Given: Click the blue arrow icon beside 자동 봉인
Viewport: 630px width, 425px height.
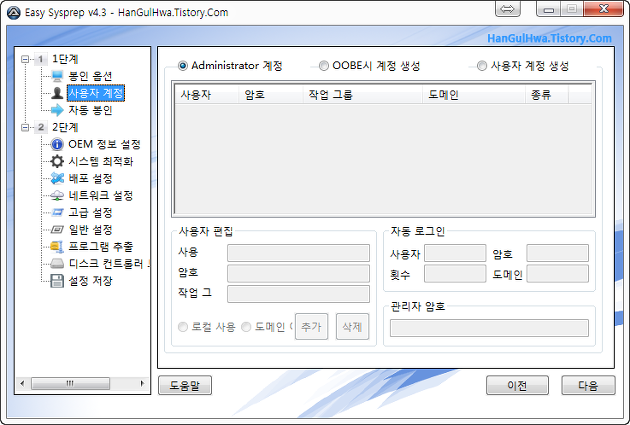Looking at the screenshot, I should [x=57, y=110].
